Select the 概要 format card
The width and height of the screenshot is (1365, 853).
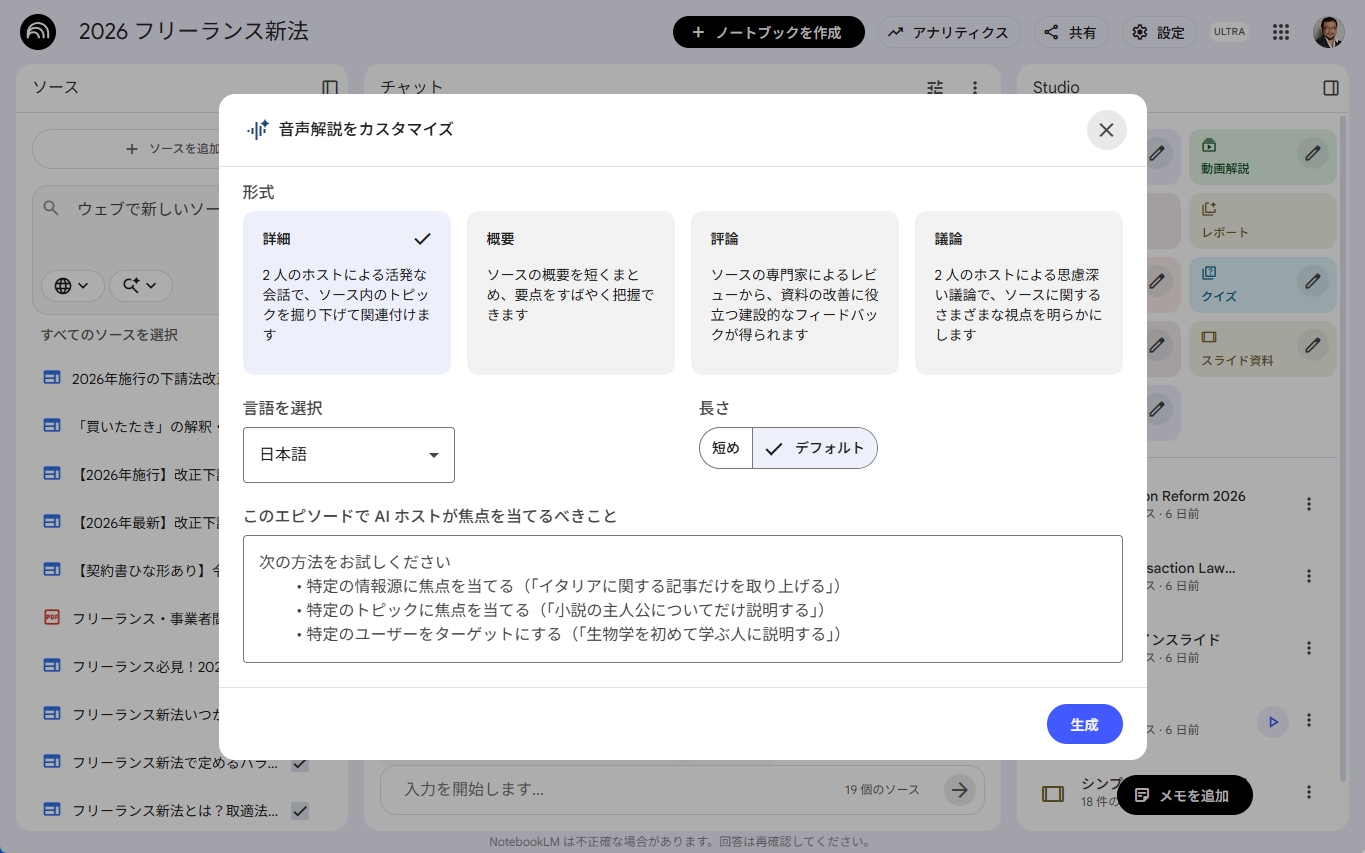pos(570,292)
